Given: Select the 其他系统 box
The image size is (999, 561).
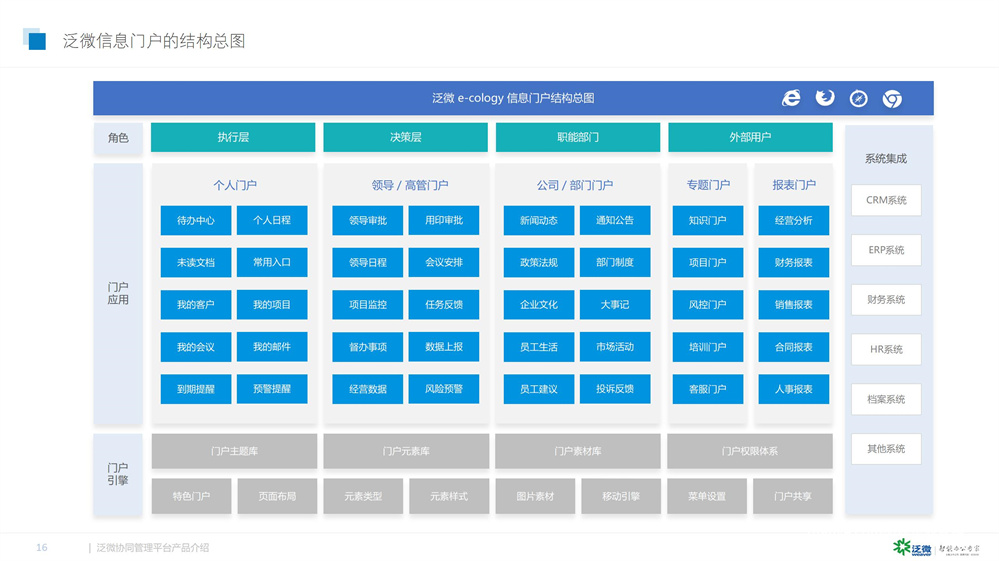Looking at the screenshot, I should coord(886,449).
